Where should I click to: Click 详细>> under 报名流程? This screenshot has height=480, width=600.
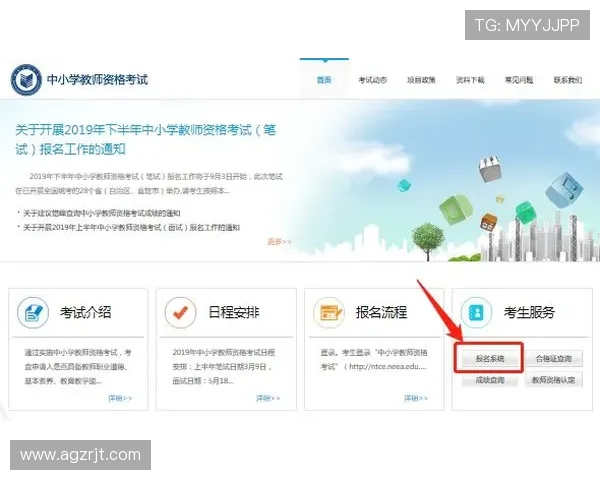pyautogui.click(x=416, y=398)
